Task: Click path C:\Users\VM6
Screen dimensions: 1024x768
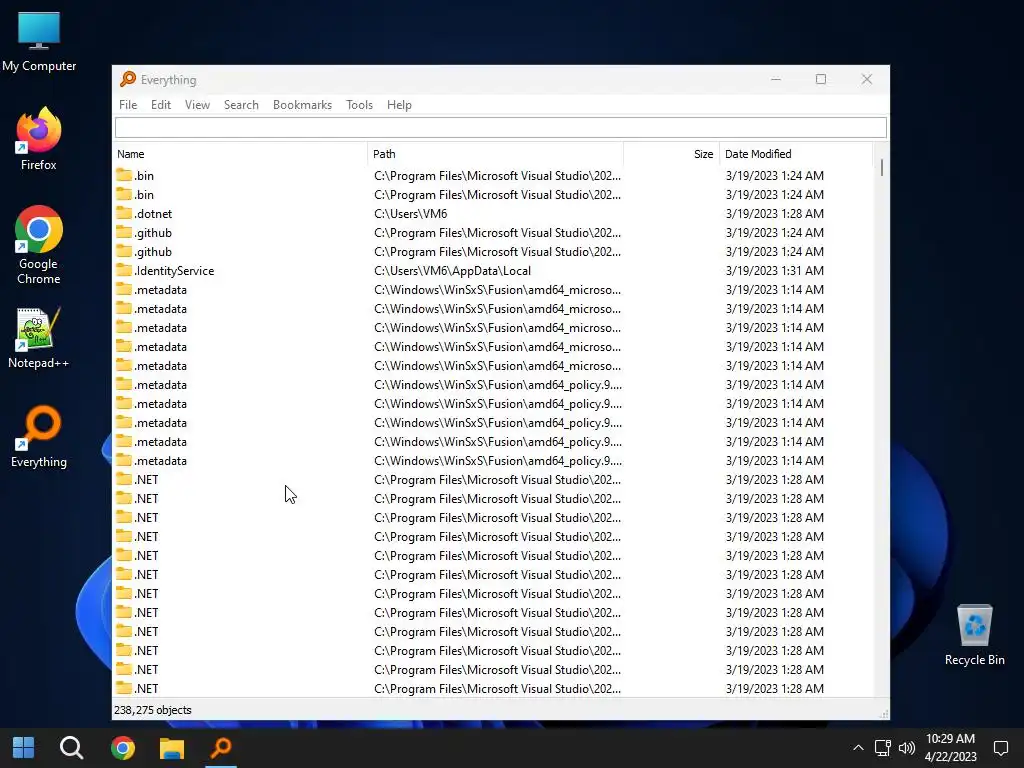Action: [x=411, y=214]
